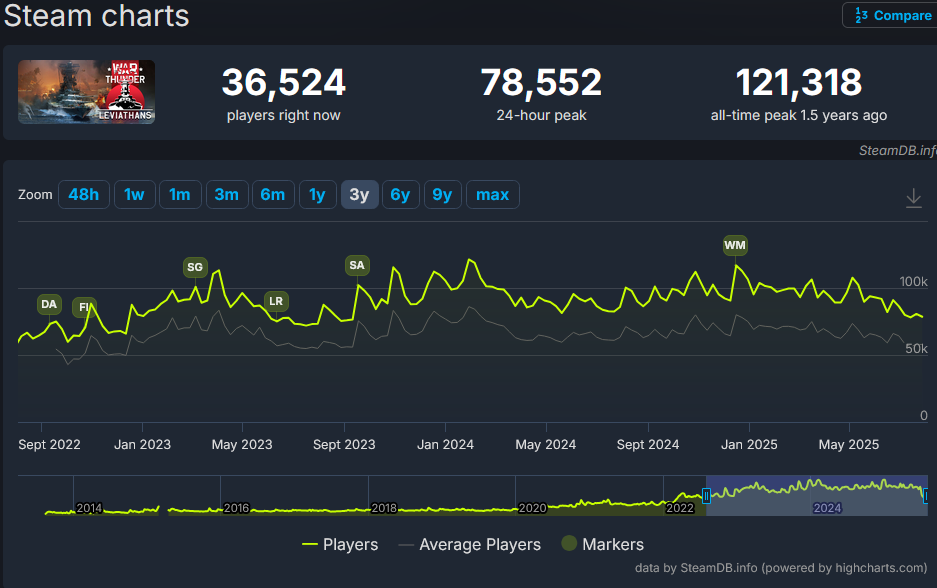This screenshot has width=937, height=588.
Task: Show the max zoom range
Action: click(492, 195)
